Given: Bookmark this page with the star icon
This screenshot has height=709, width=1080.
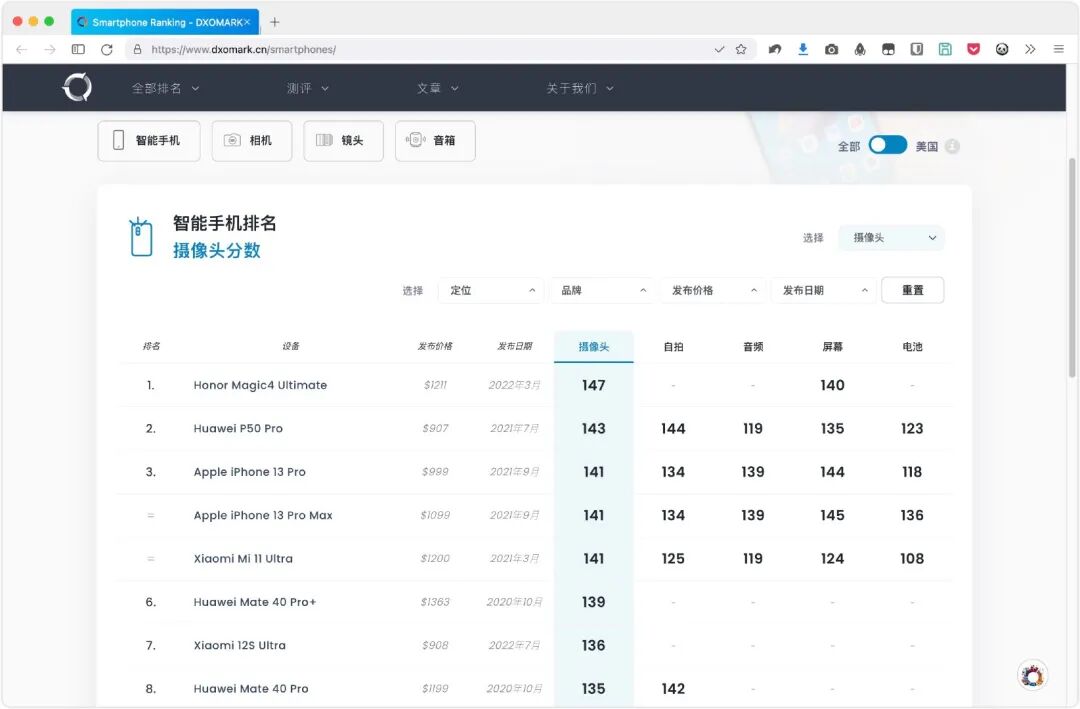Looking at the screenshot, I should [x=741, y=50].
